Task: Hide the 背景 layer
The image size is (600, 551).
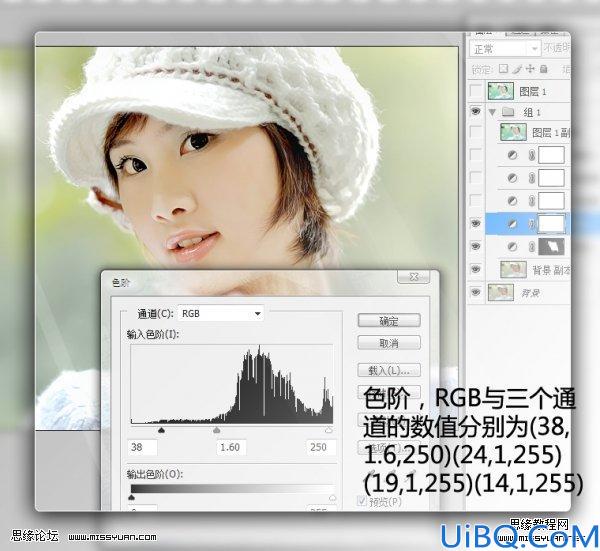Action: [x=476, y=293]
